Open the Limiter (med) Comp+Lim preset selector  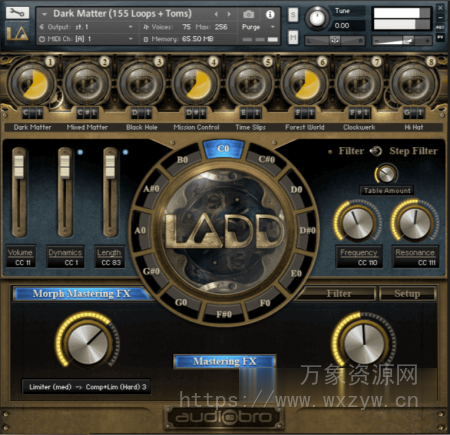[86, 387]
